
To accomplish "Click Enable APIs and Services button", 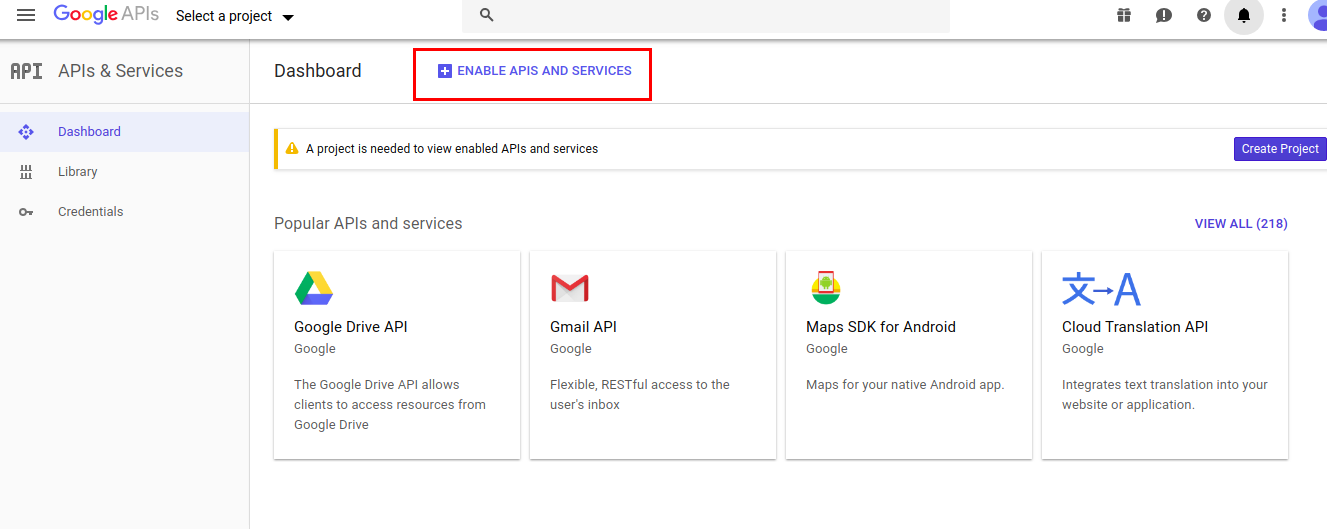I will point(534,71).
